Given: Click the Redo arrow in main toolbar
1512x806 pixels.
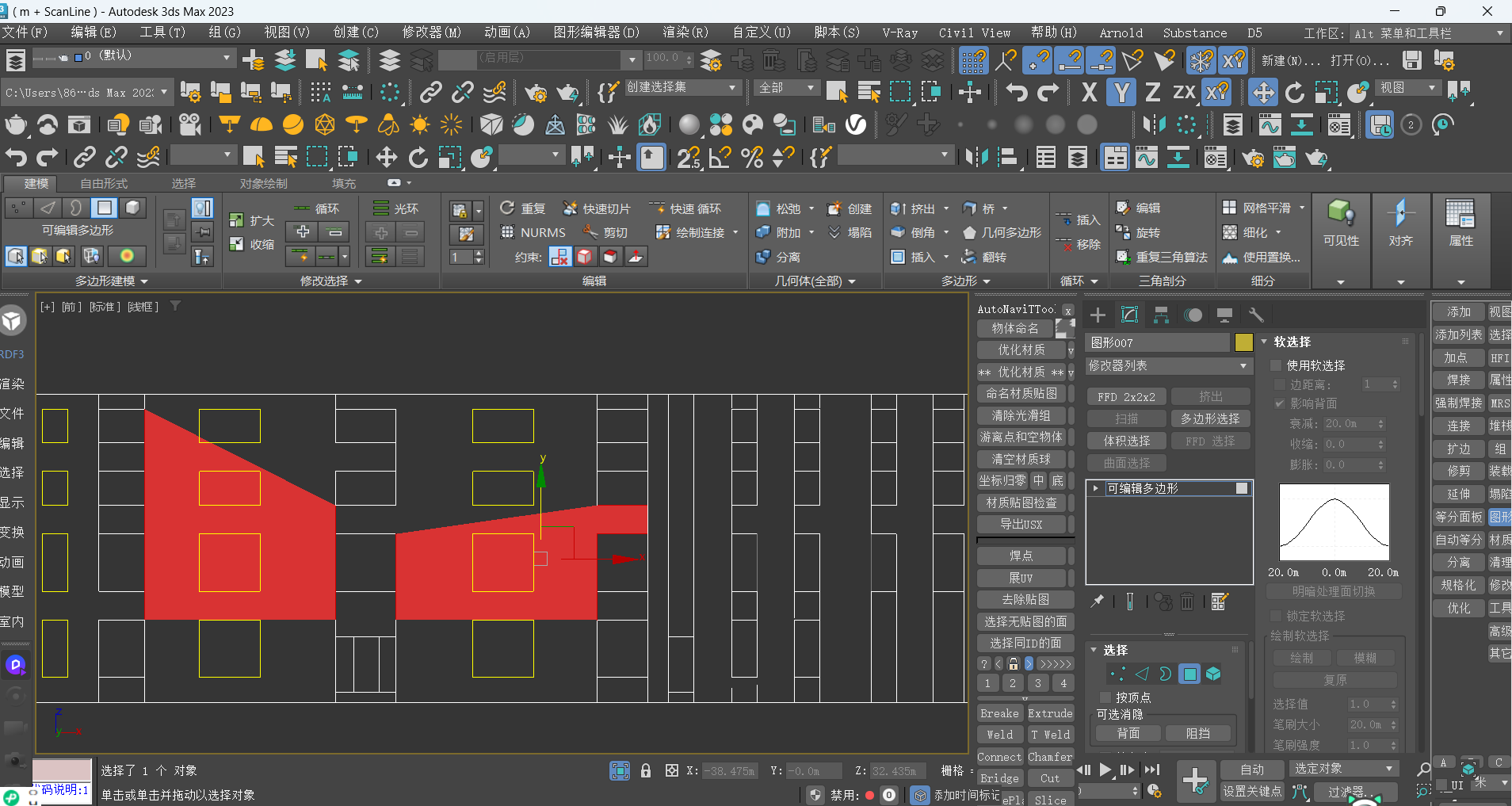Looking at the screenshot, I should coord(1048,92).
